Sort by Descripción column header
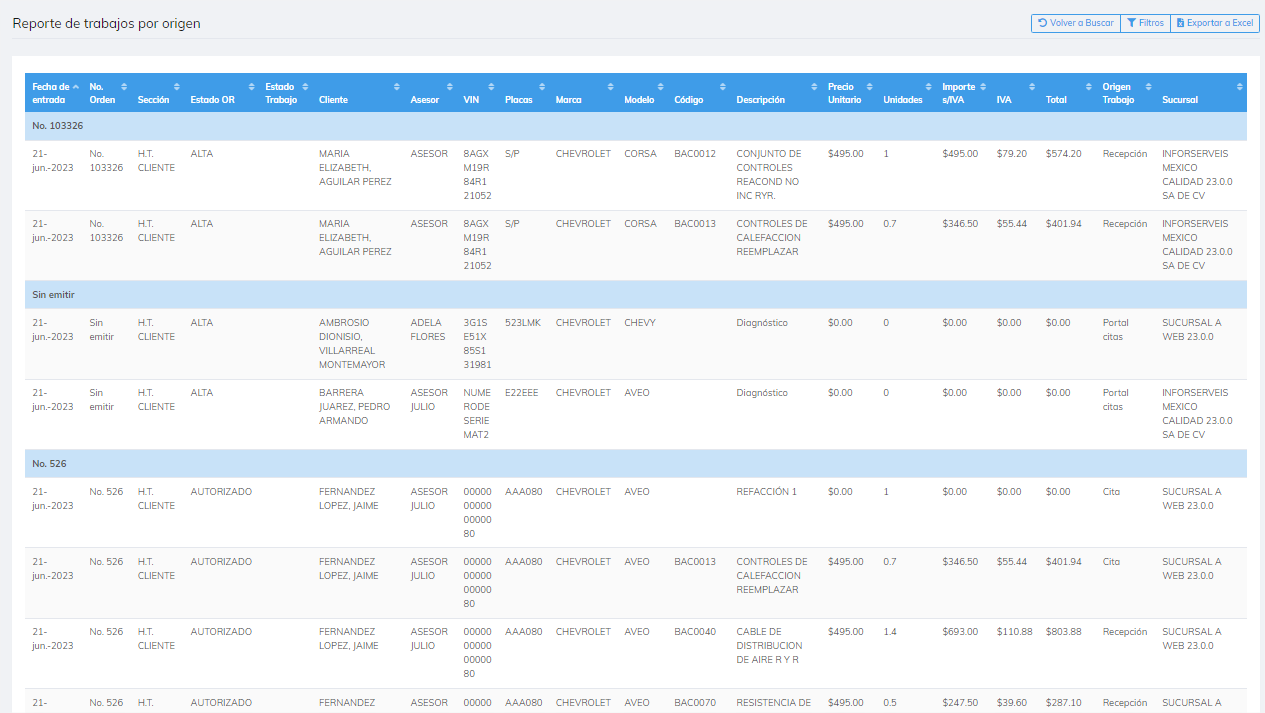The height and width of the screenshot is (713, 1265). point(776,93)
